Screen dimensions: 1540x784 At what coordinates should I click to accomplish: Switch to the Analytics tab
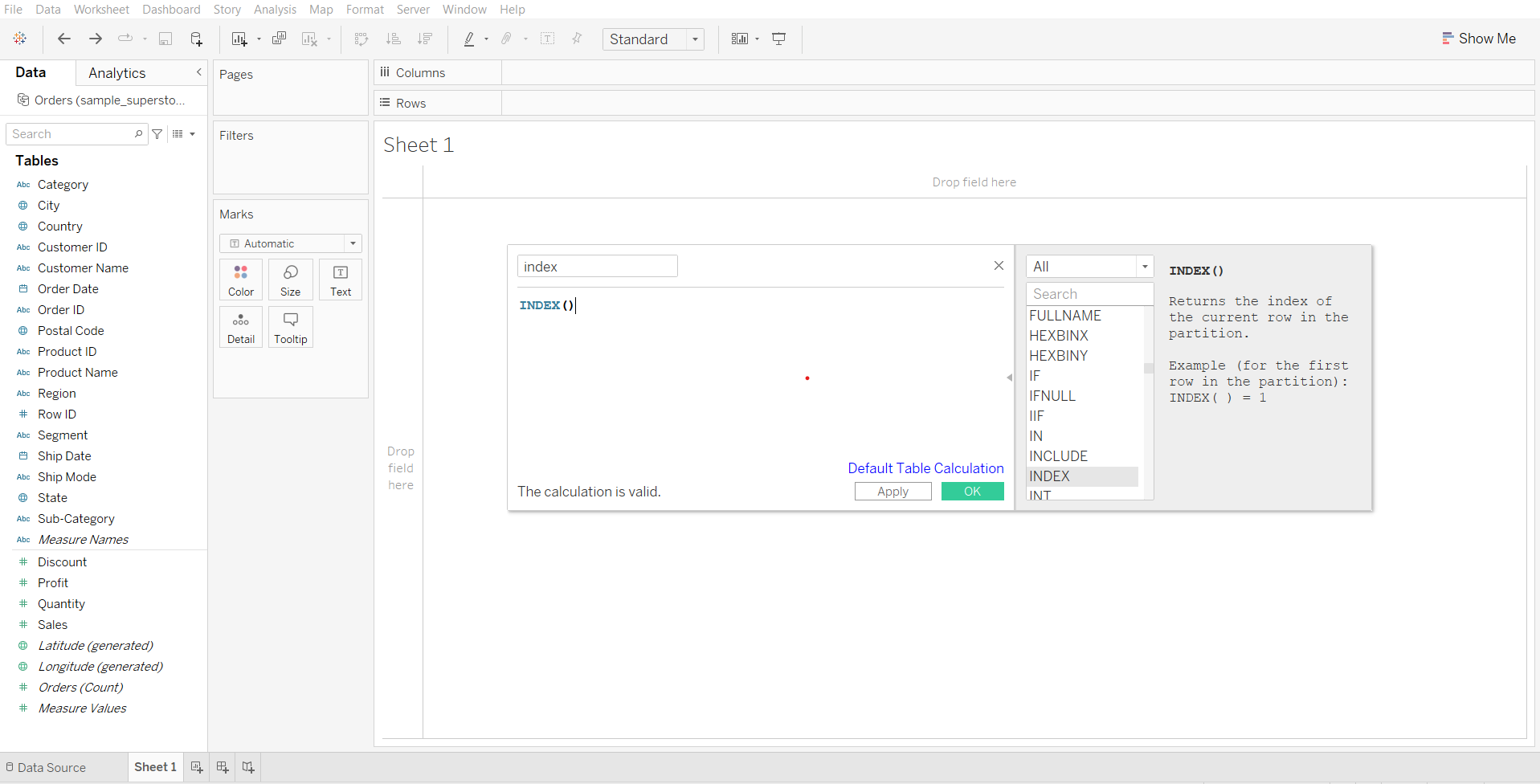pos(117,73)
